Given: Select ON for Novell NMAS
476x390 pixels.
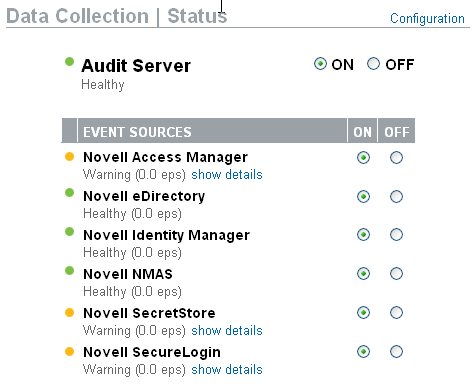Looking at the screenshot, I should [x=363, y=274].
